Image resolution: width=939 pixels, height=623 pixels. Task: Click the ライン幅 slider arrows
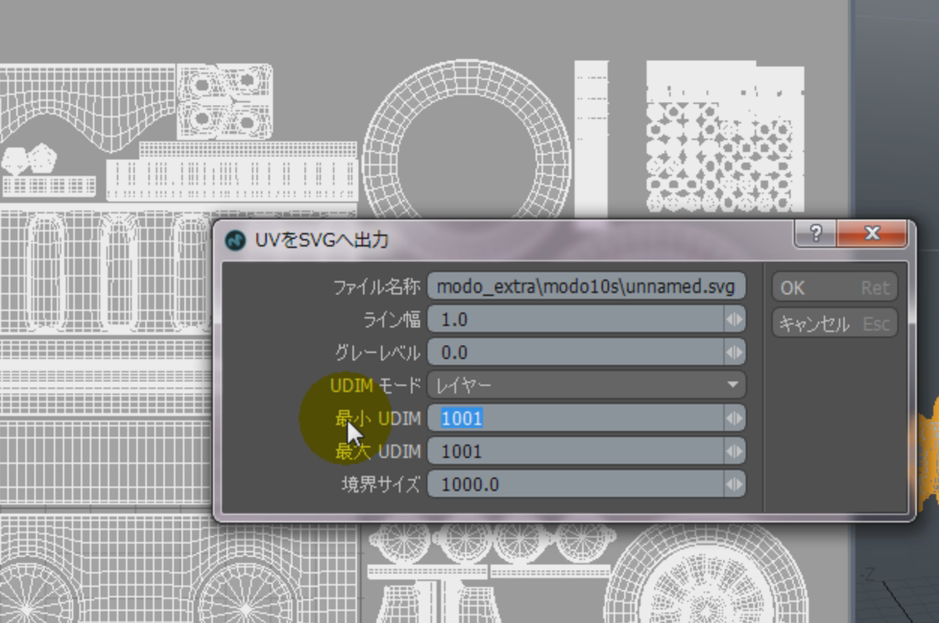point(735,320)
